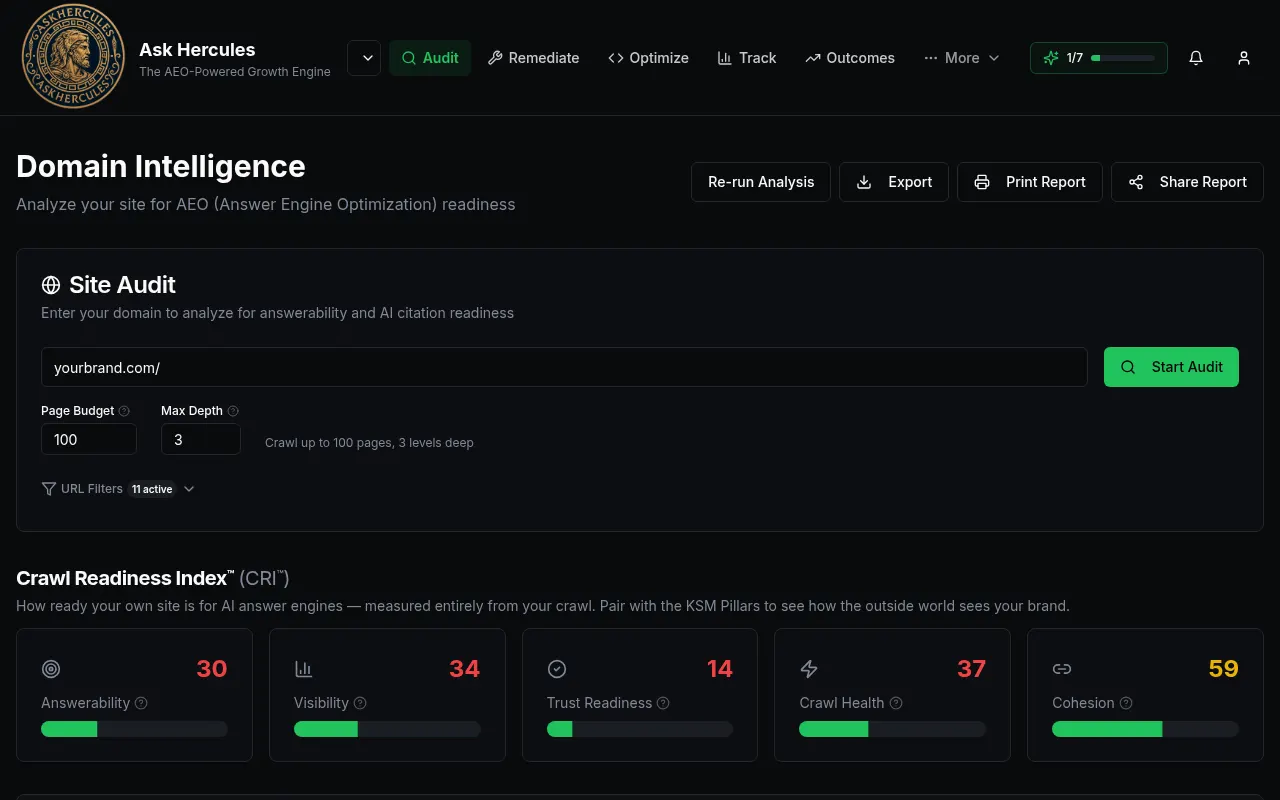Screen dimensions: 1280x800
Task: Open the dropdown next to Ask Hercules
Action: (364, 58)
